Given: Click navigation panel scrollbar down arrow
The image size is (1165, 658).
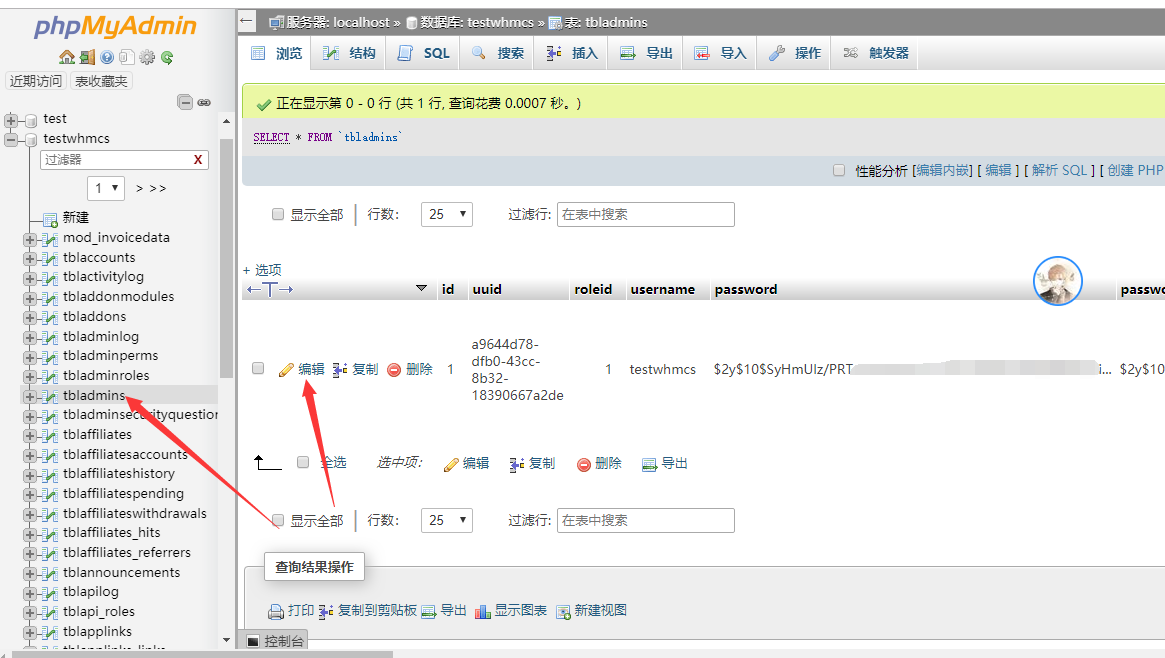Looking at the screenshot, I should point(227,640).
